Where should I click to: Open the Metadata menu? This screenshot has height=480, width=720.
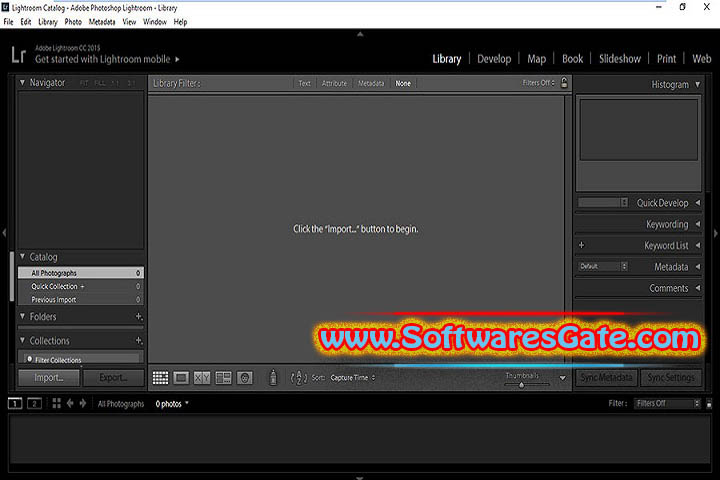[102, 22]
